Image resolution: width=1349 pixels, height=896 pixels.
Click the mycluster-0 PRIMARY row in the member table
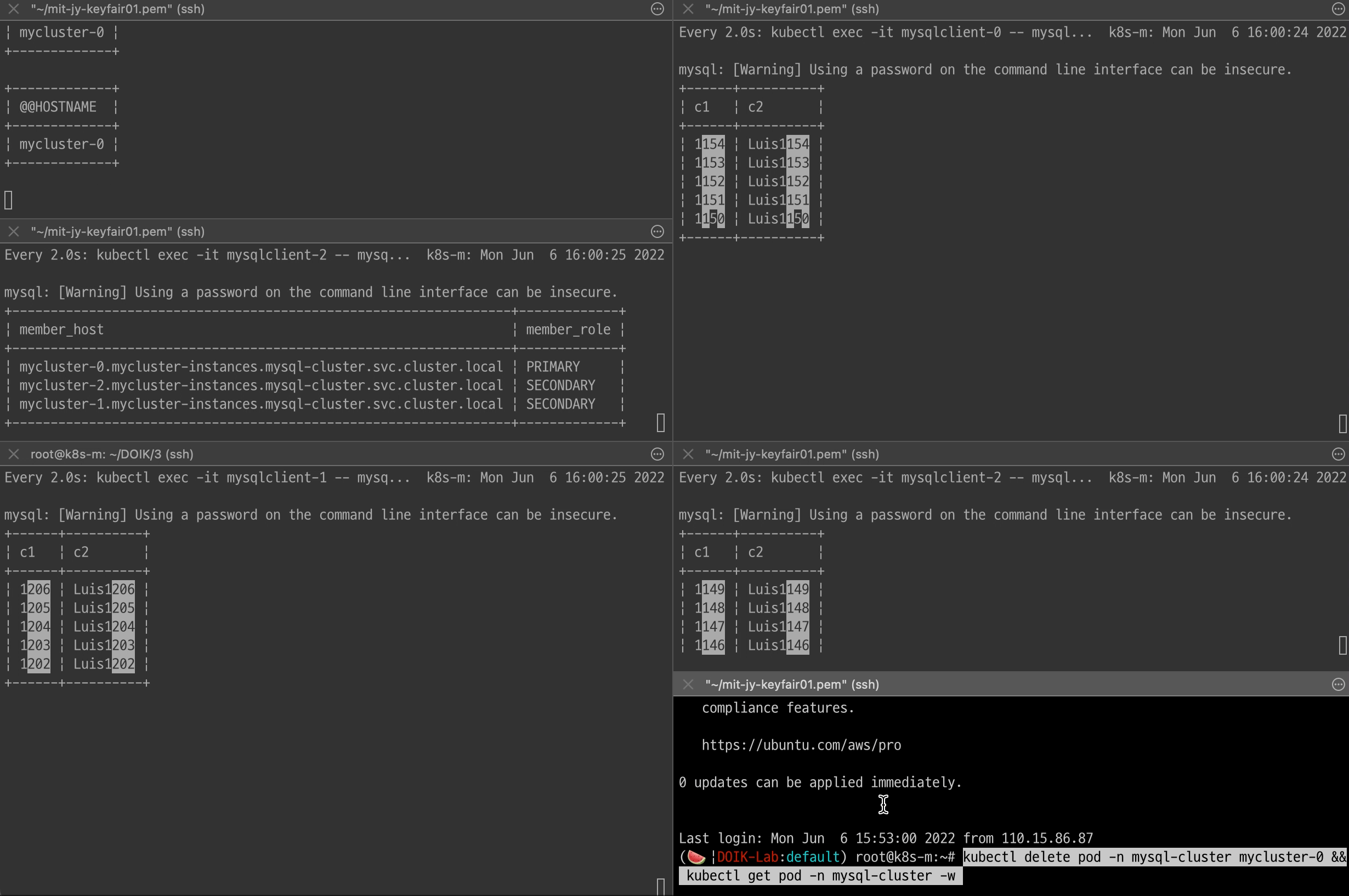click(x=260, y=367)
